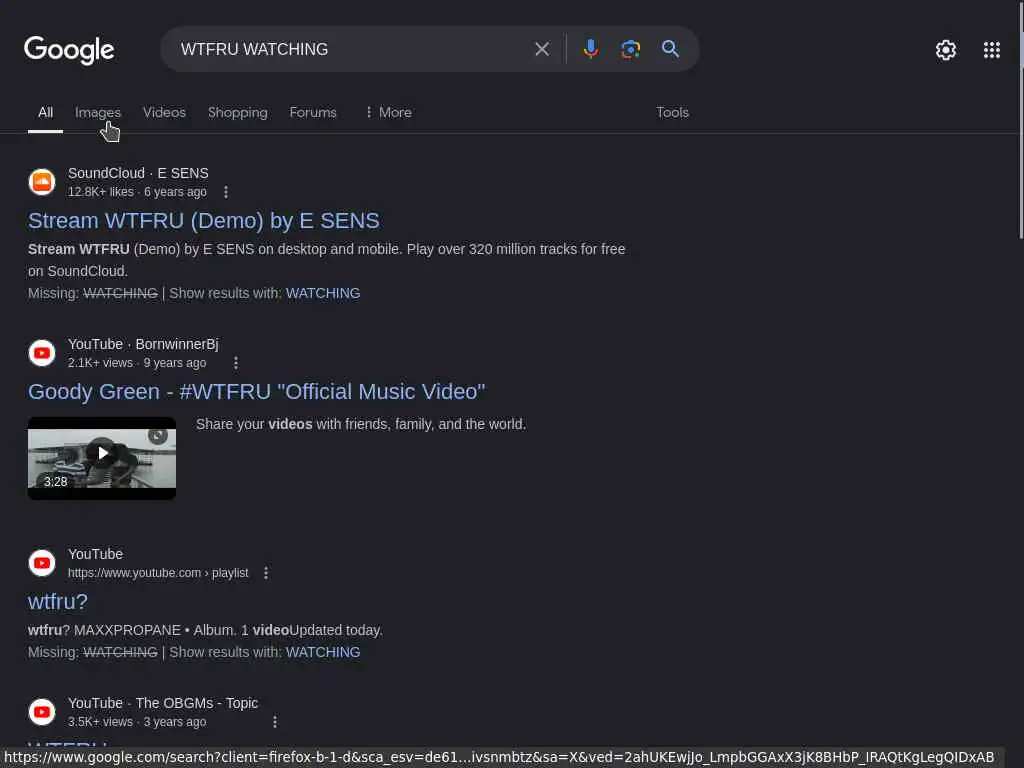Expand the More search filters menu
The height and width of the screenshot is (768, 1024).
pos(388,112)
